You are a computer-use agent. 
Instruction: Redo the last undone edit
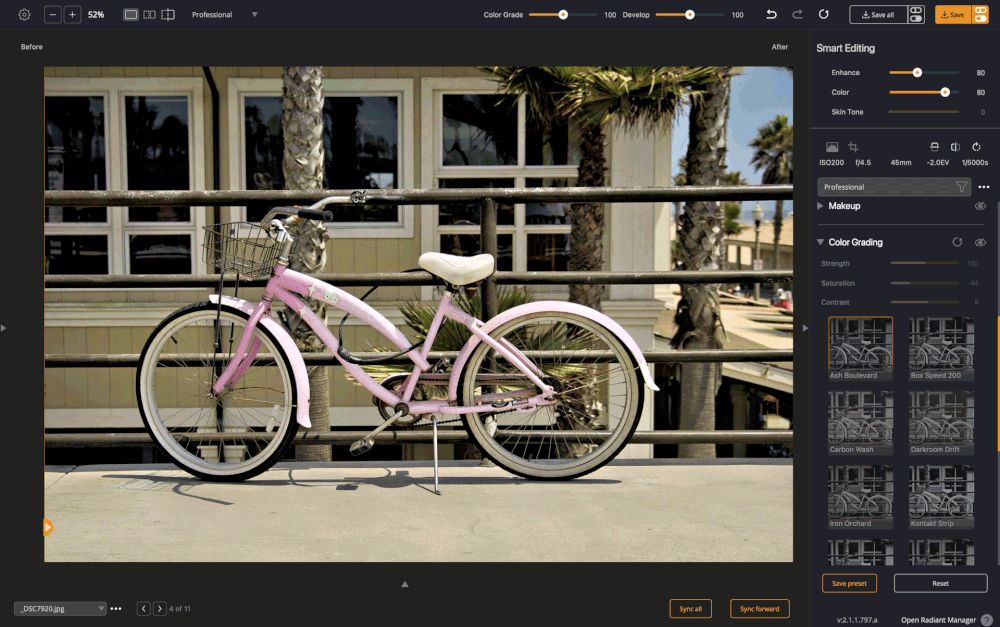click(x=797, y=14)
